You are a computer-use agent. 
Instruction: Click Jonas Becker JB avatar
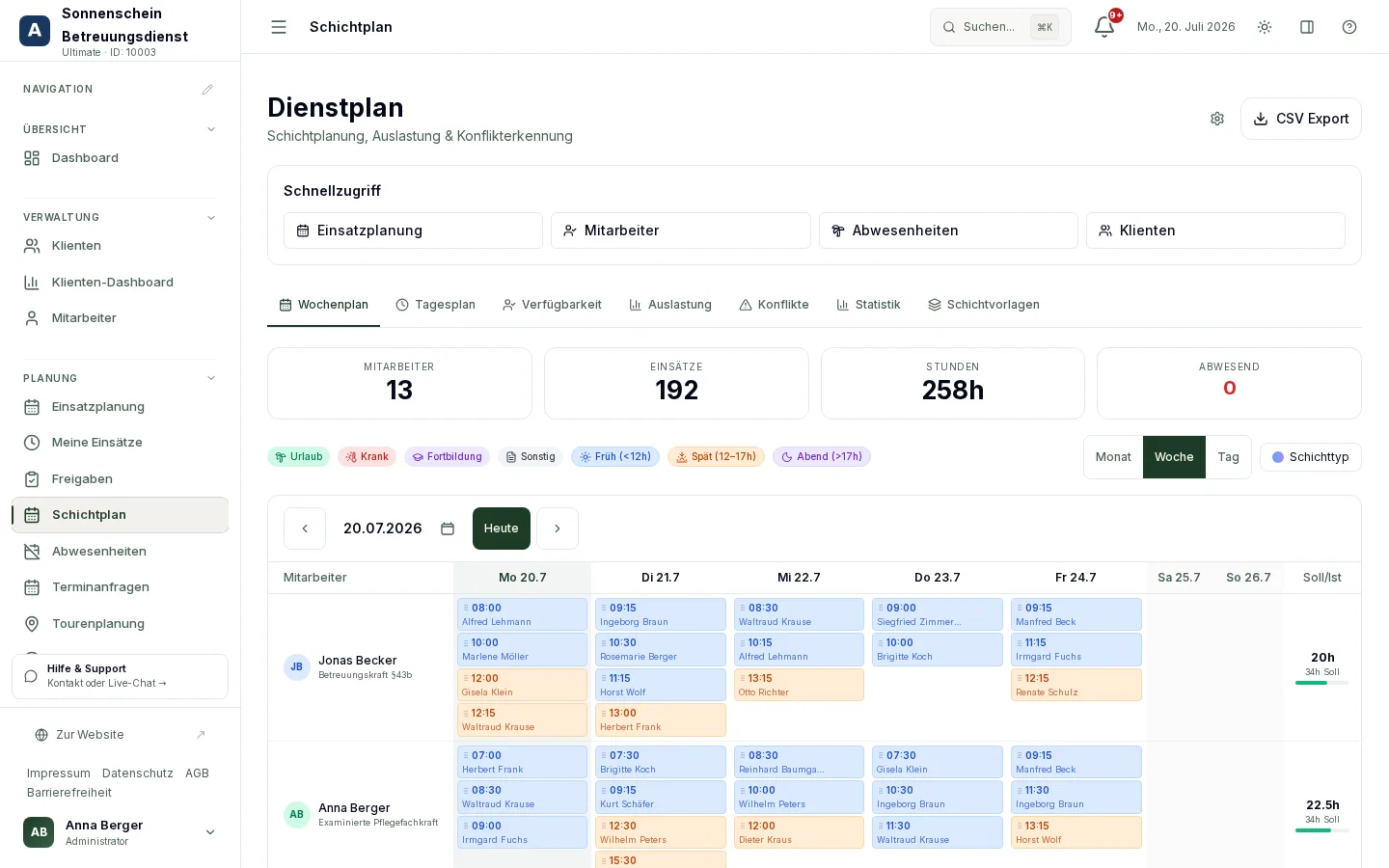pyautogui.click(x=297, y=667)
